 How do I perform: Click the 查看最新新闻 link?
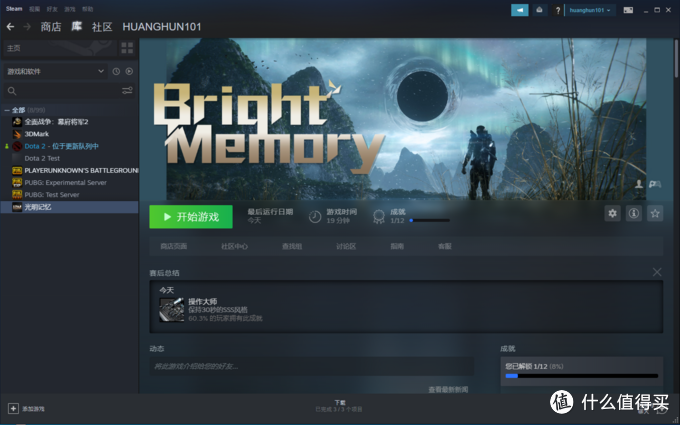click(x=448, y=389)
